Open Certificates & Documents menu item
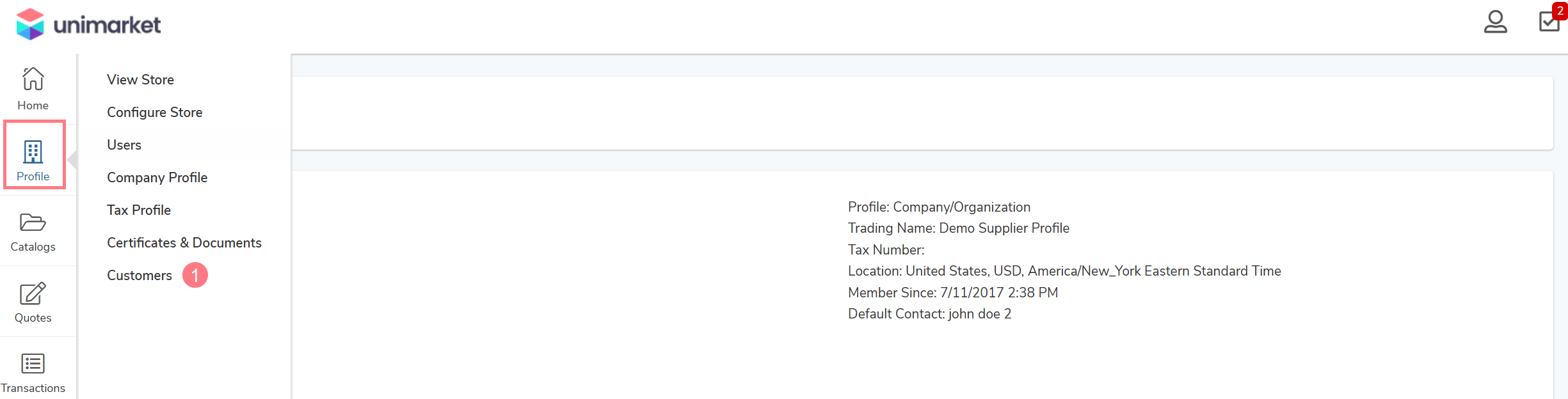Viewport: 1568px width, 399px height. point(184,242)
